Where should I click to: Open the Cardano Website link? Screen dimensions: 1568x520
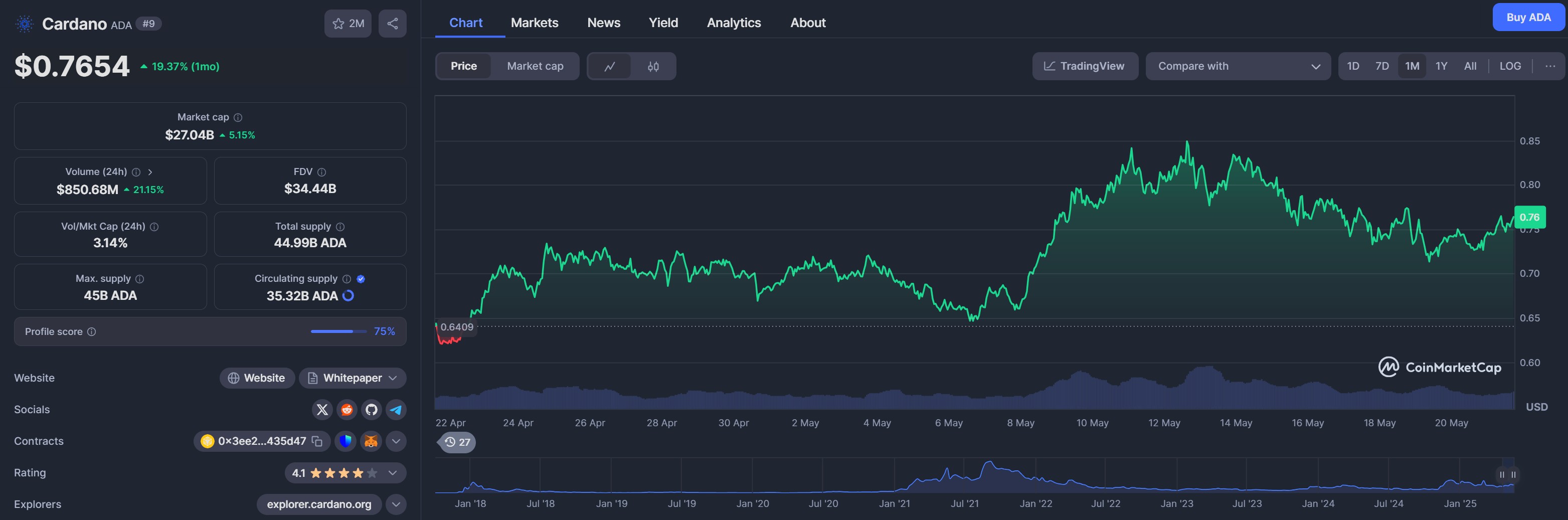(x=257, y=378)
